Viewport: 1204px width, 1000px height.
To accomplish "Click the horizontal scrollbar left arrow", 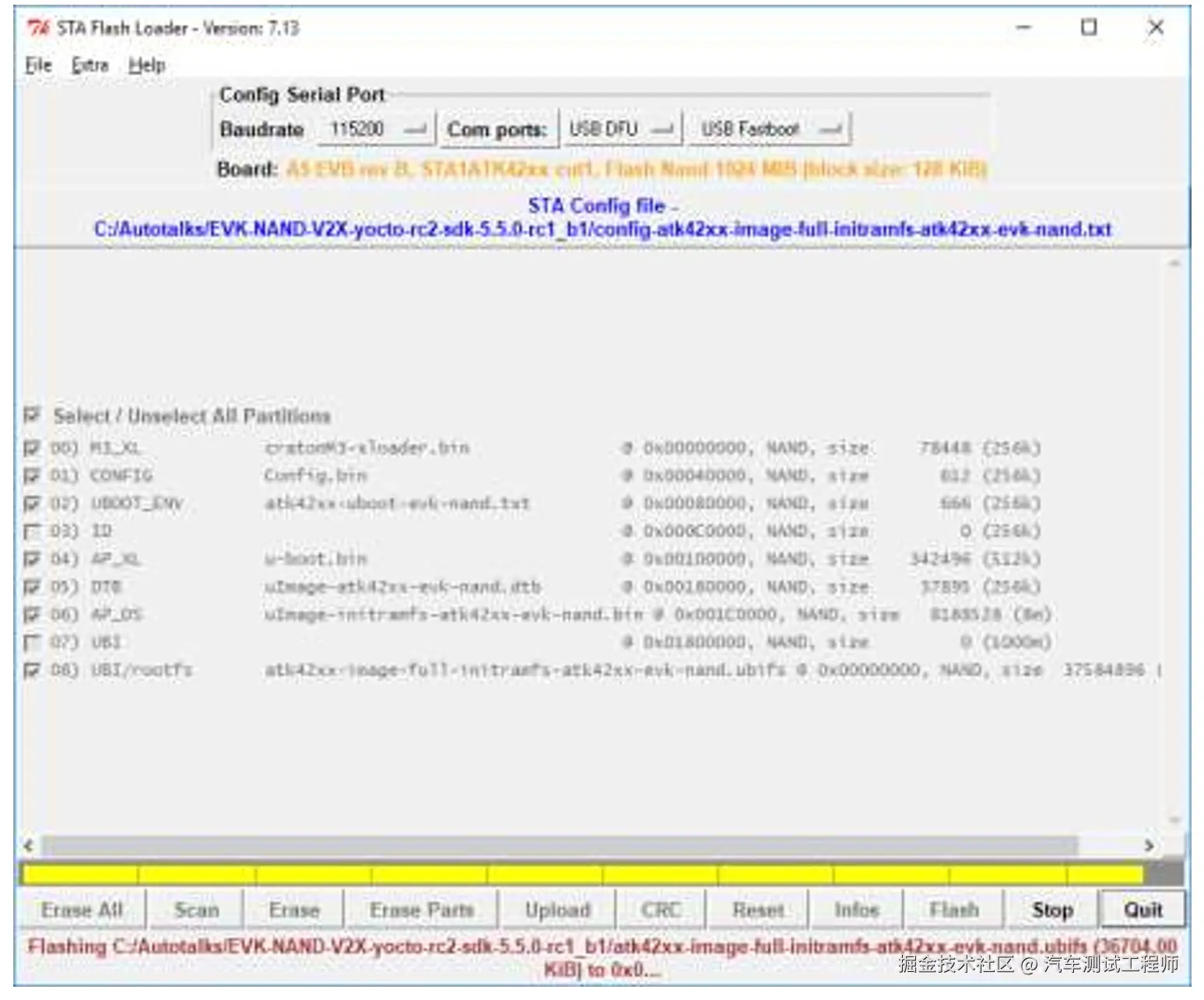I will [29, 846].
